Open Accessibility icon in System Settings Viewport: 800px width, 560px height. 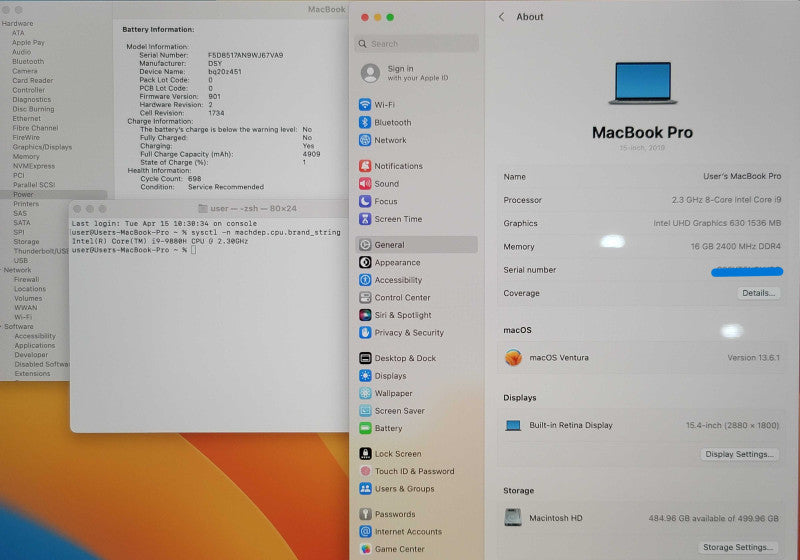(x=365, y=280)
